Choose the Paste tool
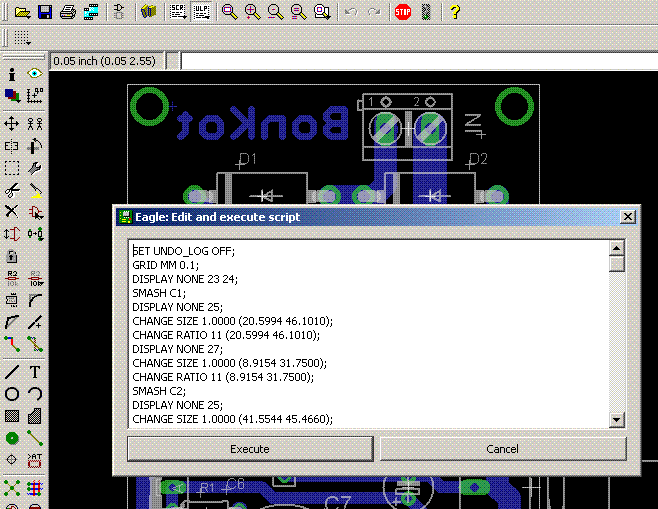Image resolution: width=658 pixels, height=509 pixels. tap(35, 190)
